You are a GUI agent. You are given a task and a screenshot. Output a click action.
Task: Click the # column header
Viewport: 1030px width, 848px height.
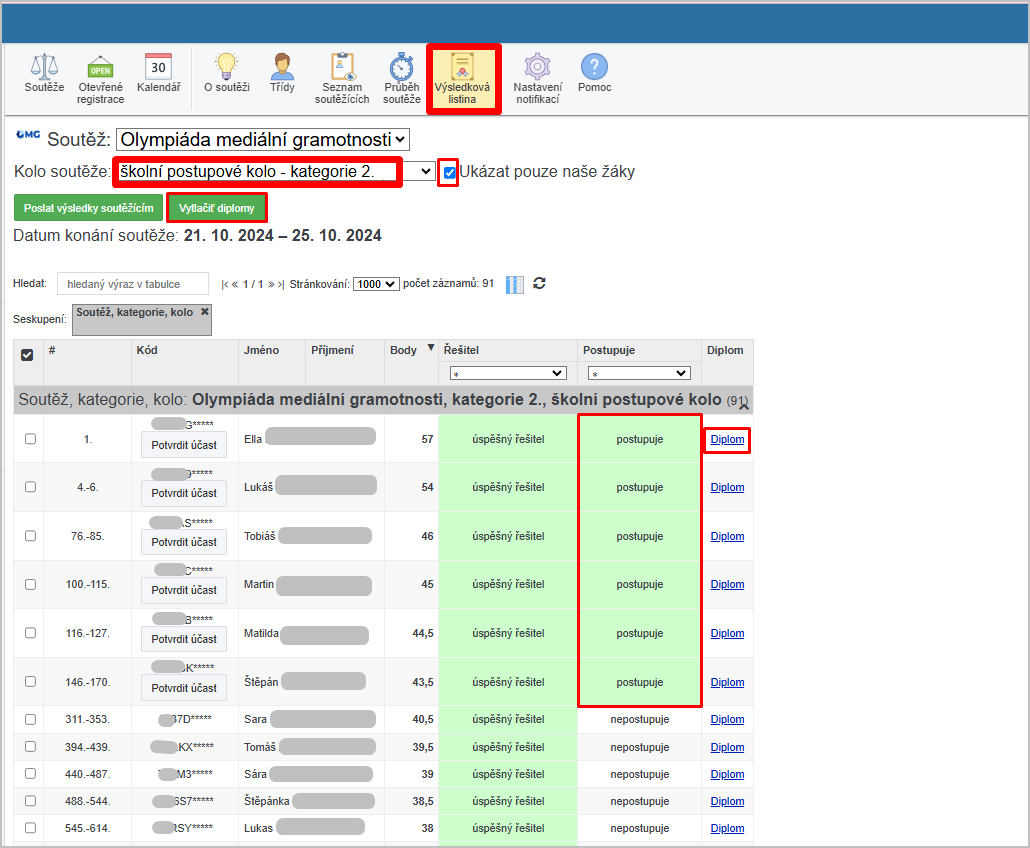[52, 350]
